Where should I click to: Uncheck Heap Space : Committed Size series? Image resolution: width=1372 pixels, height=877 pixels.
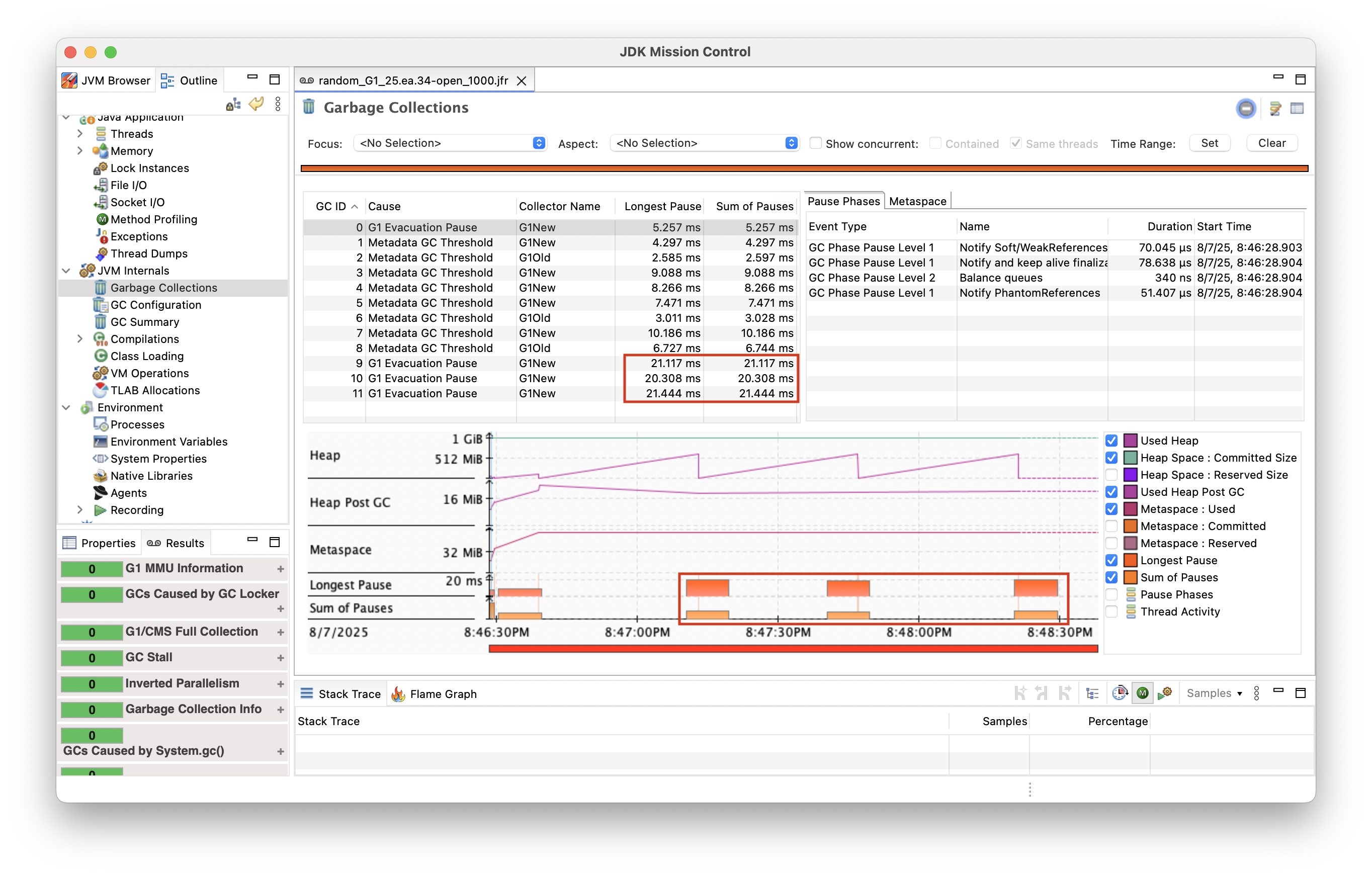1111,458
